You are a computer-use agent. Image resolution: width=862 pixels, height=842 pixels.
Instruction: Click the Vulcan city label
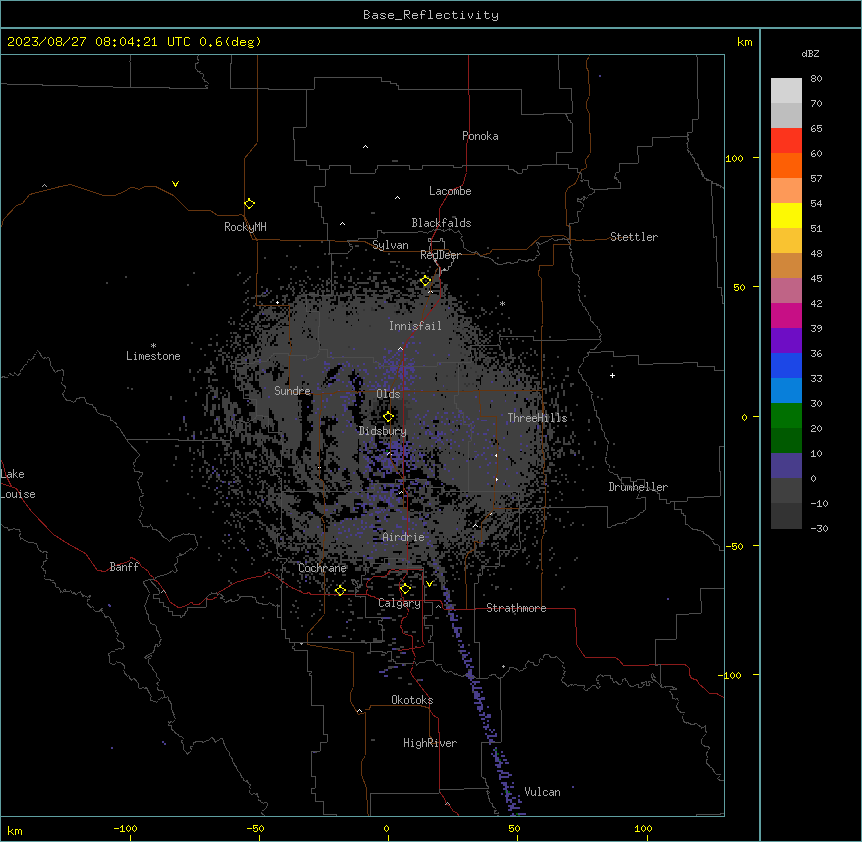point(543,792)
